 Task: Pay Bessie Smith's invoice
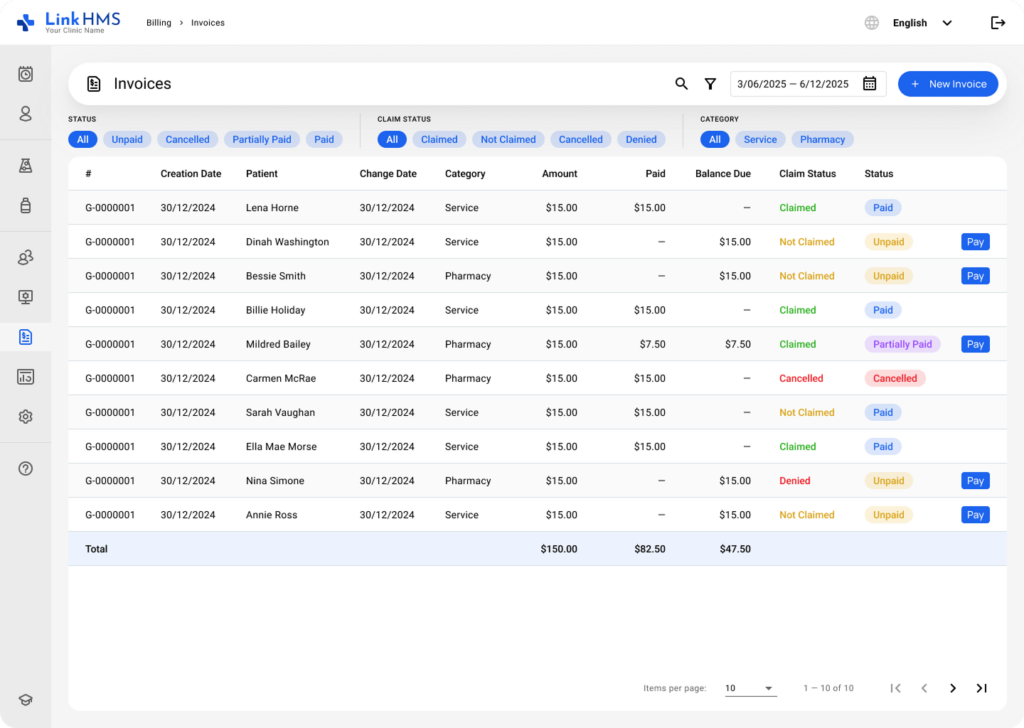click(x=975, y=276)
